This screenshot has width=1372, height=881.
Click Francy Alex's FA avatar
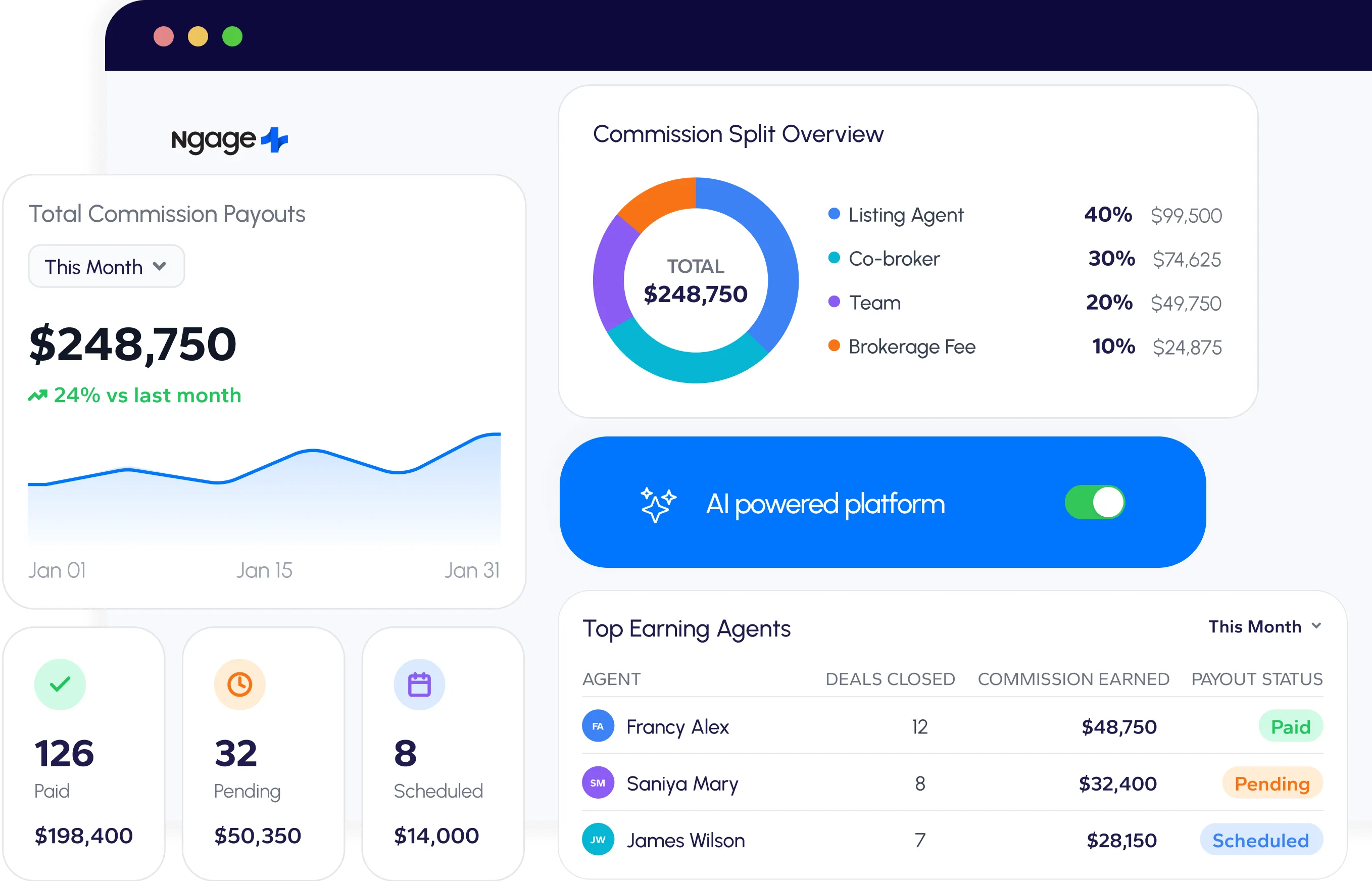tap(598, 726)
